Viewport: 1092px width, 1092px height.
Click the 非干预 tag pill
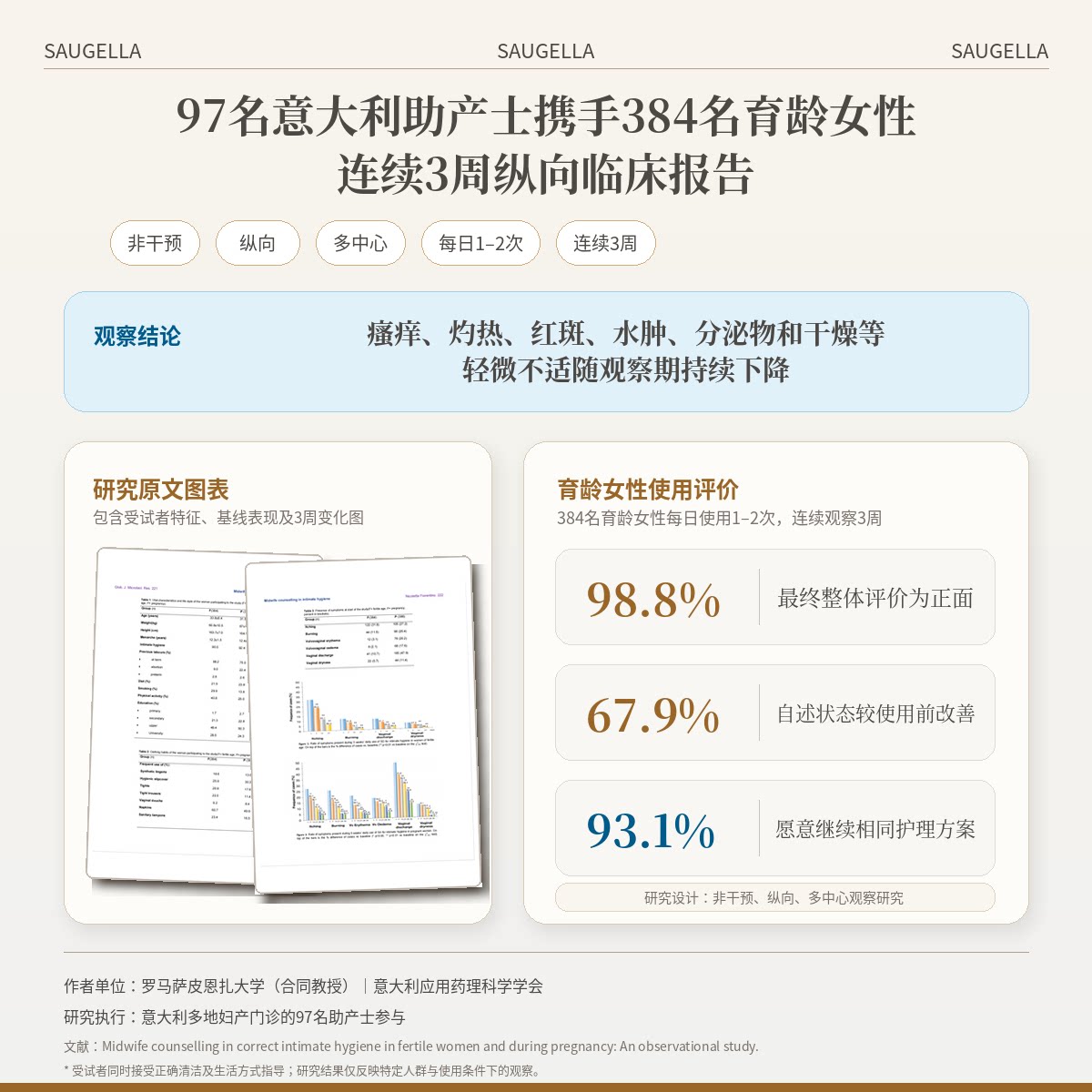tap(155, 243)
